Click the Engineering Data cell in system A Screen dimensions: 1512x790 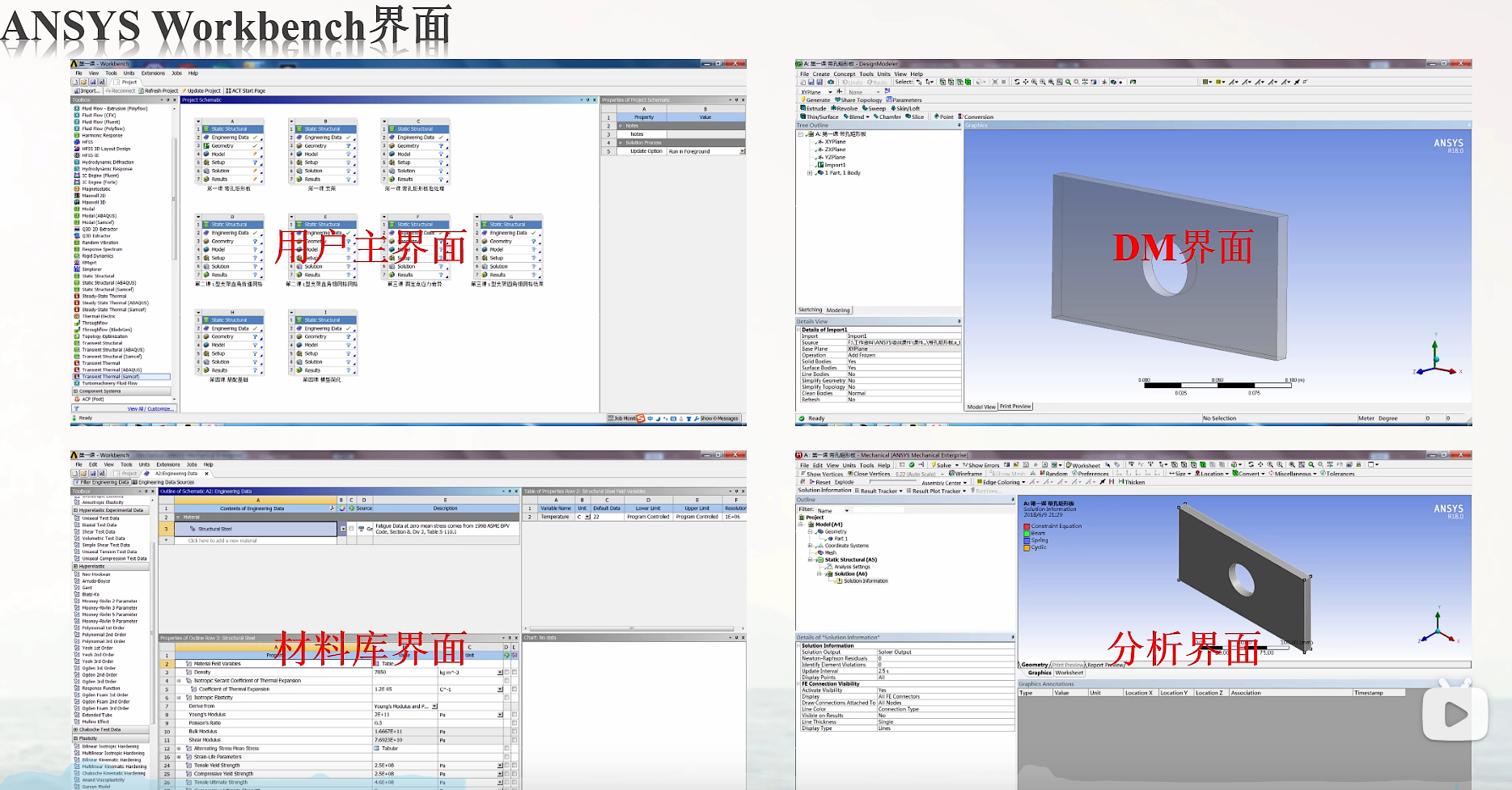pyautogui.click(x=233, y=137)
